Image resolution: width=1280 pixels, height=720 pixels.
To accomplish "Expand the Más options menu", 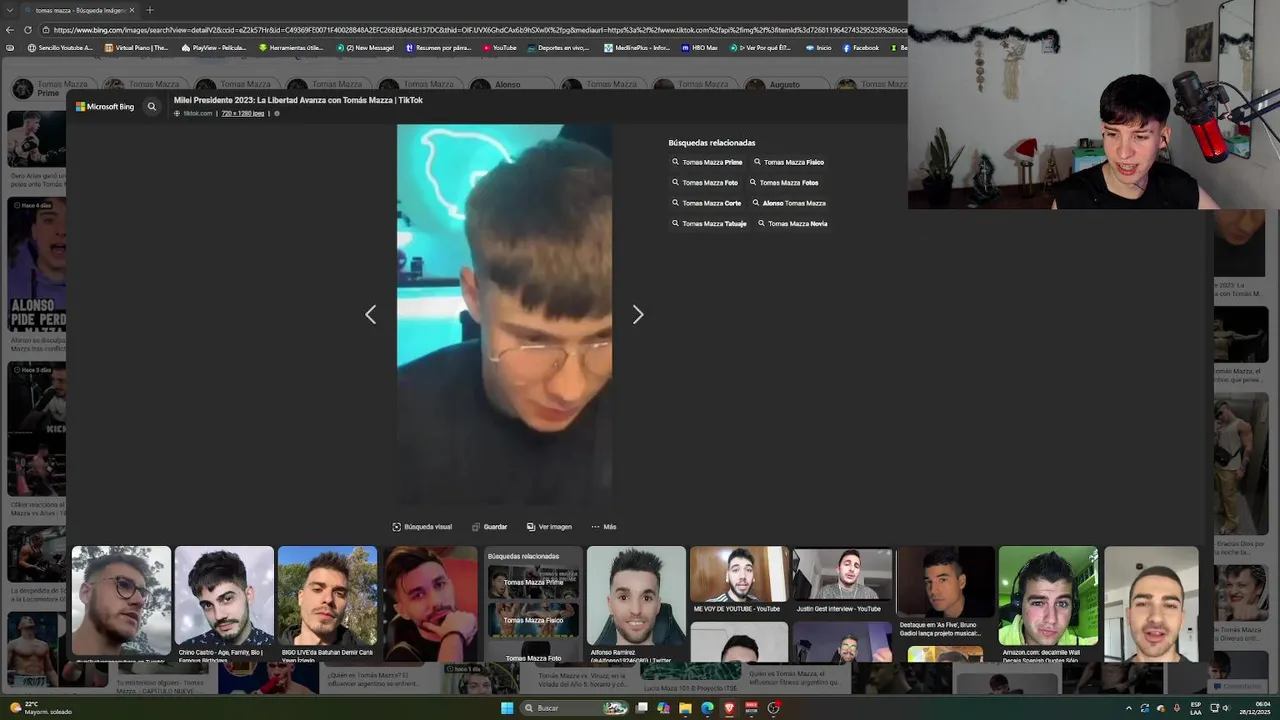I will pyautogui.click(x=603, y=527).
